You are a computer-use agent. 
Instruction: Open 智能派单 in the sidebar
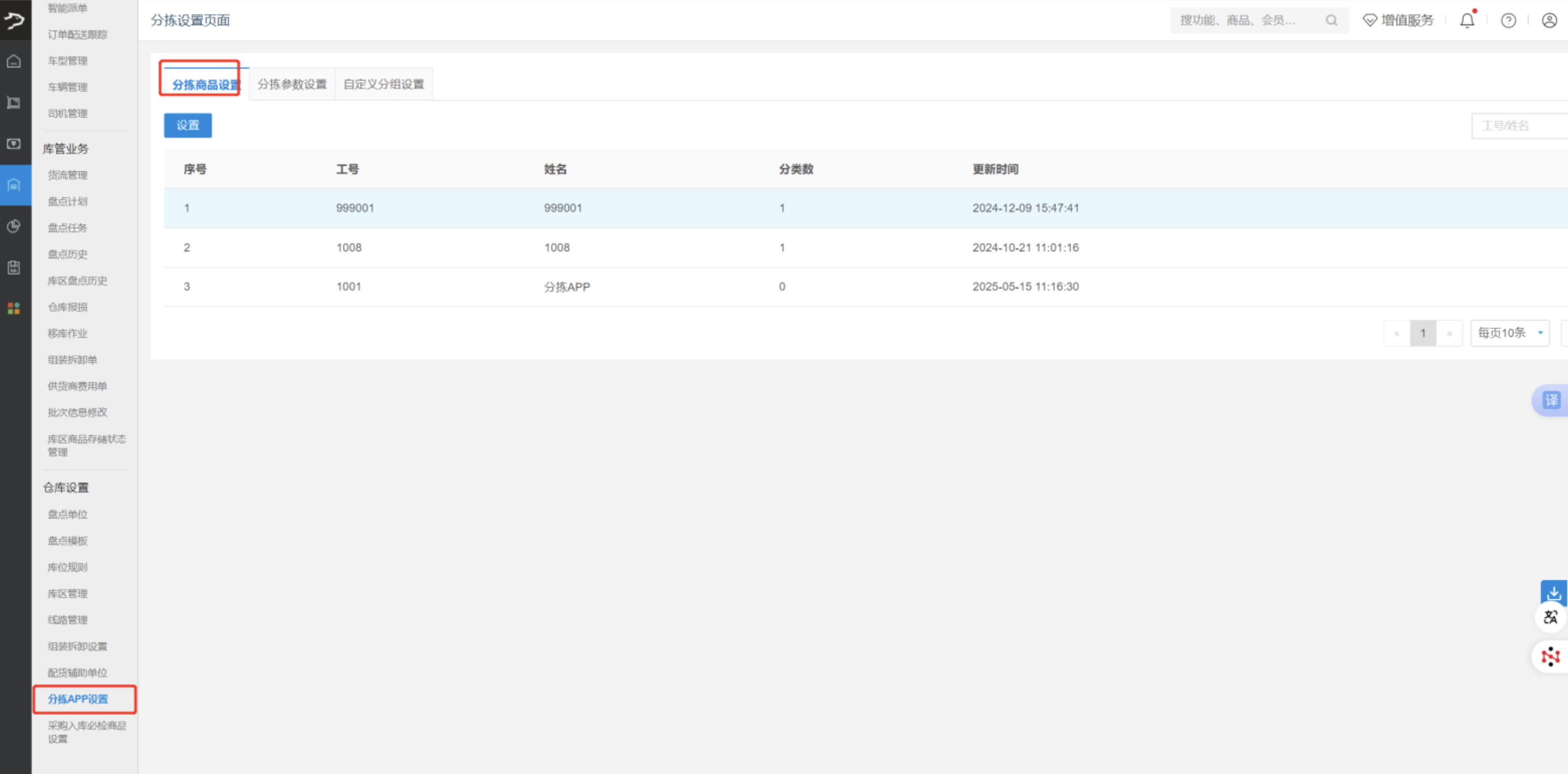[x=67, y=8]
